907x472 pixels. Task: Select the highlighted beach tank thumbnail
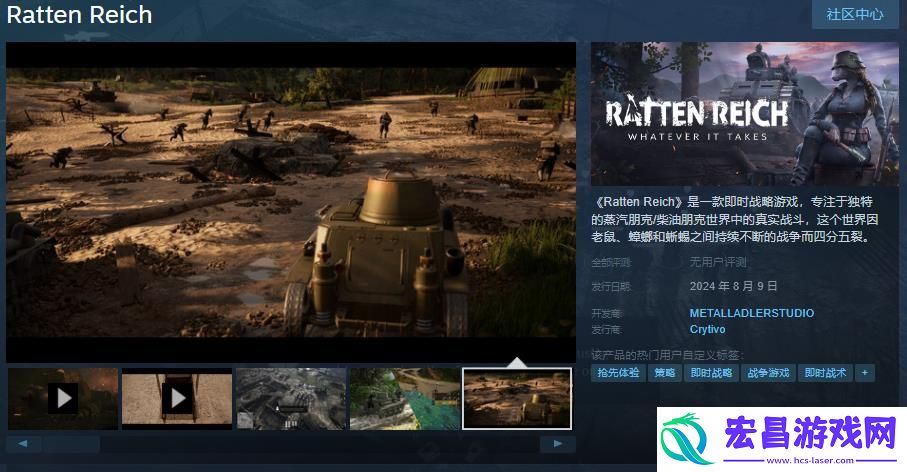point(517,399)
